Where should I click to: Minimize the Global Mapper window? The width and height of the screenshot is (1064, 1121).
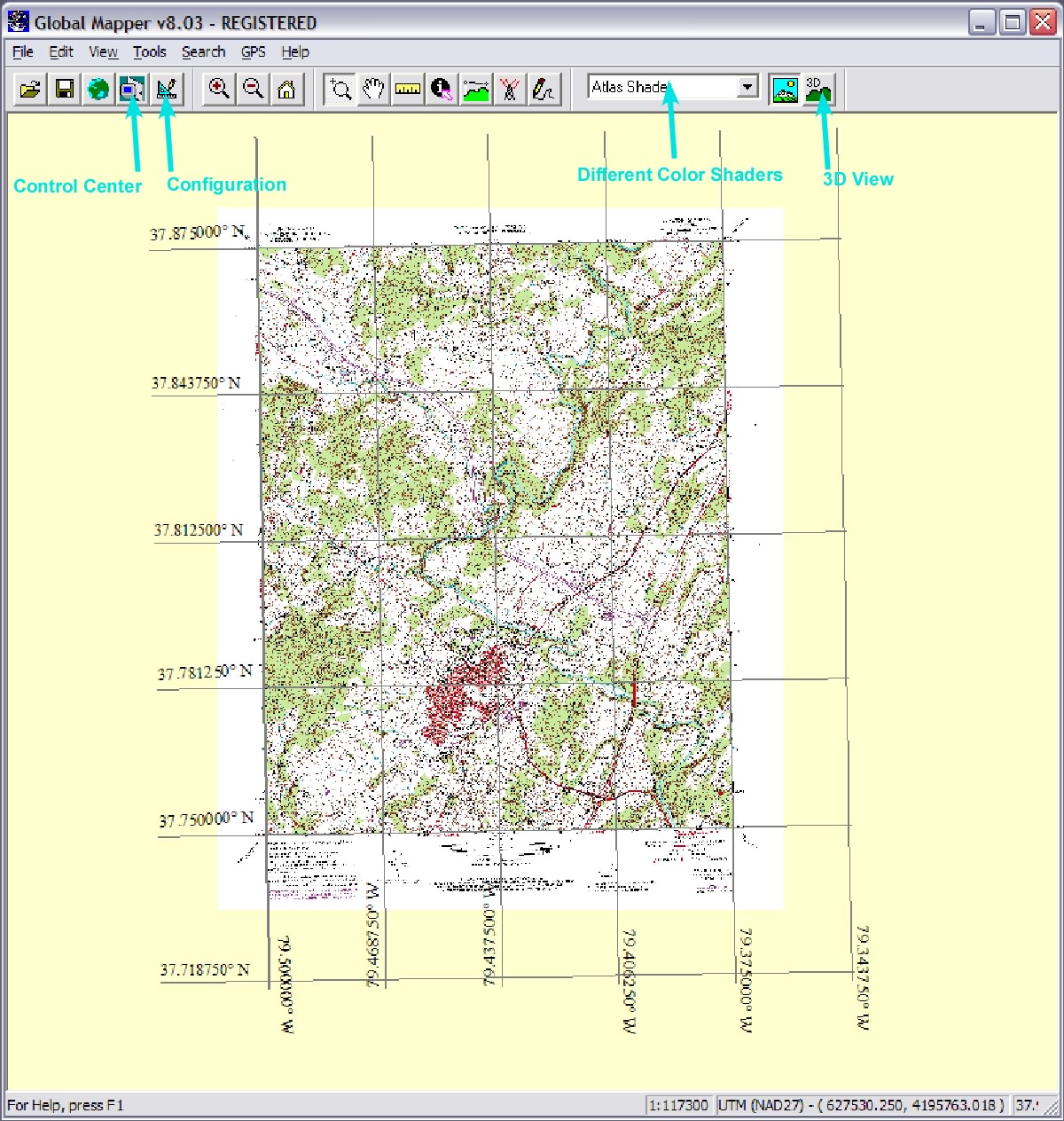(981, 22)
